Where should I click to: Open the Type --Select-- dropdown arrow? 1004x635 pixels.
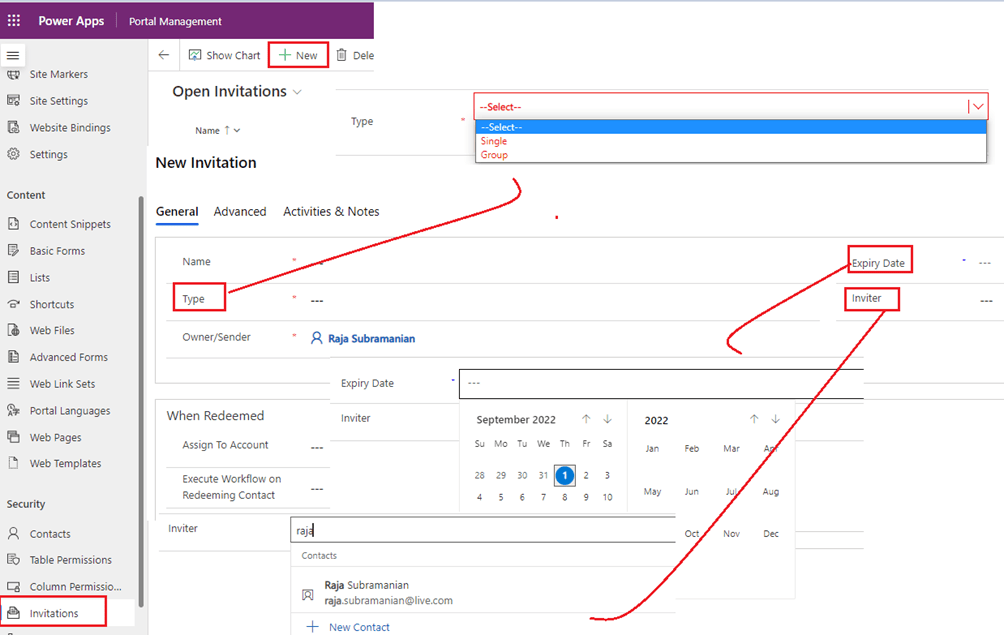point(977,107)
